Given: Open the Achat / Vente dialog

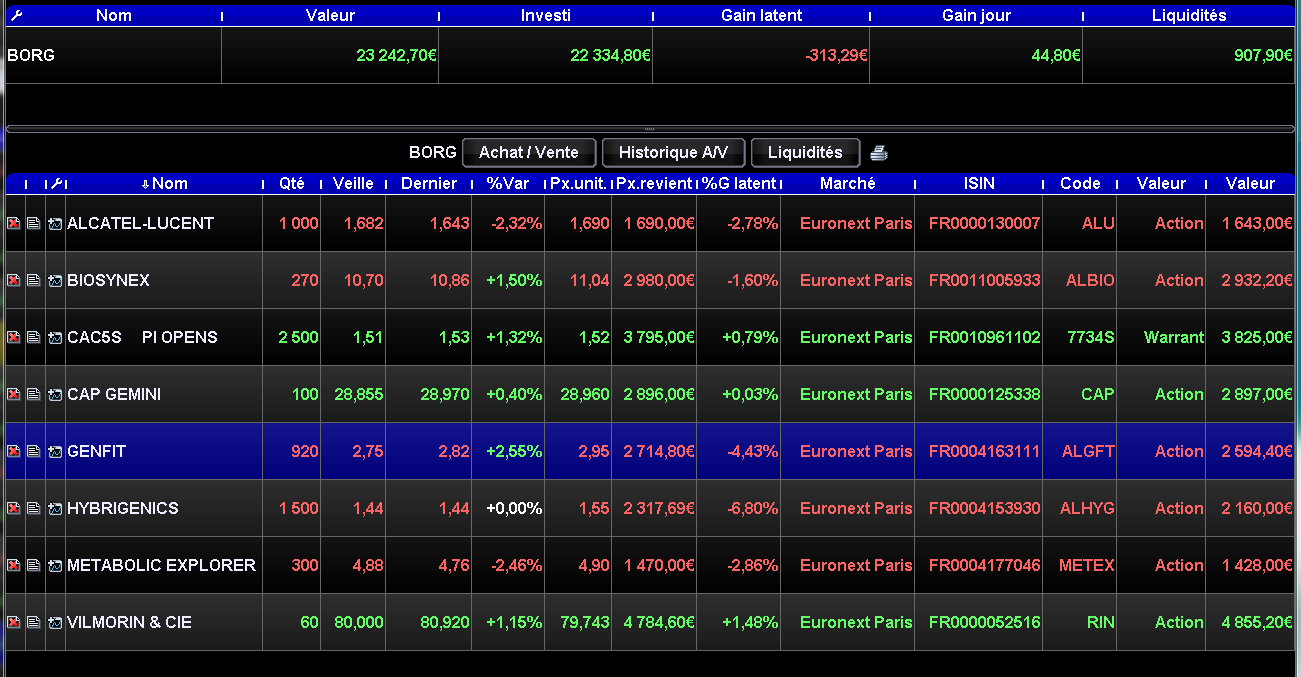Looking at the screenshot, I should [529, 152].
